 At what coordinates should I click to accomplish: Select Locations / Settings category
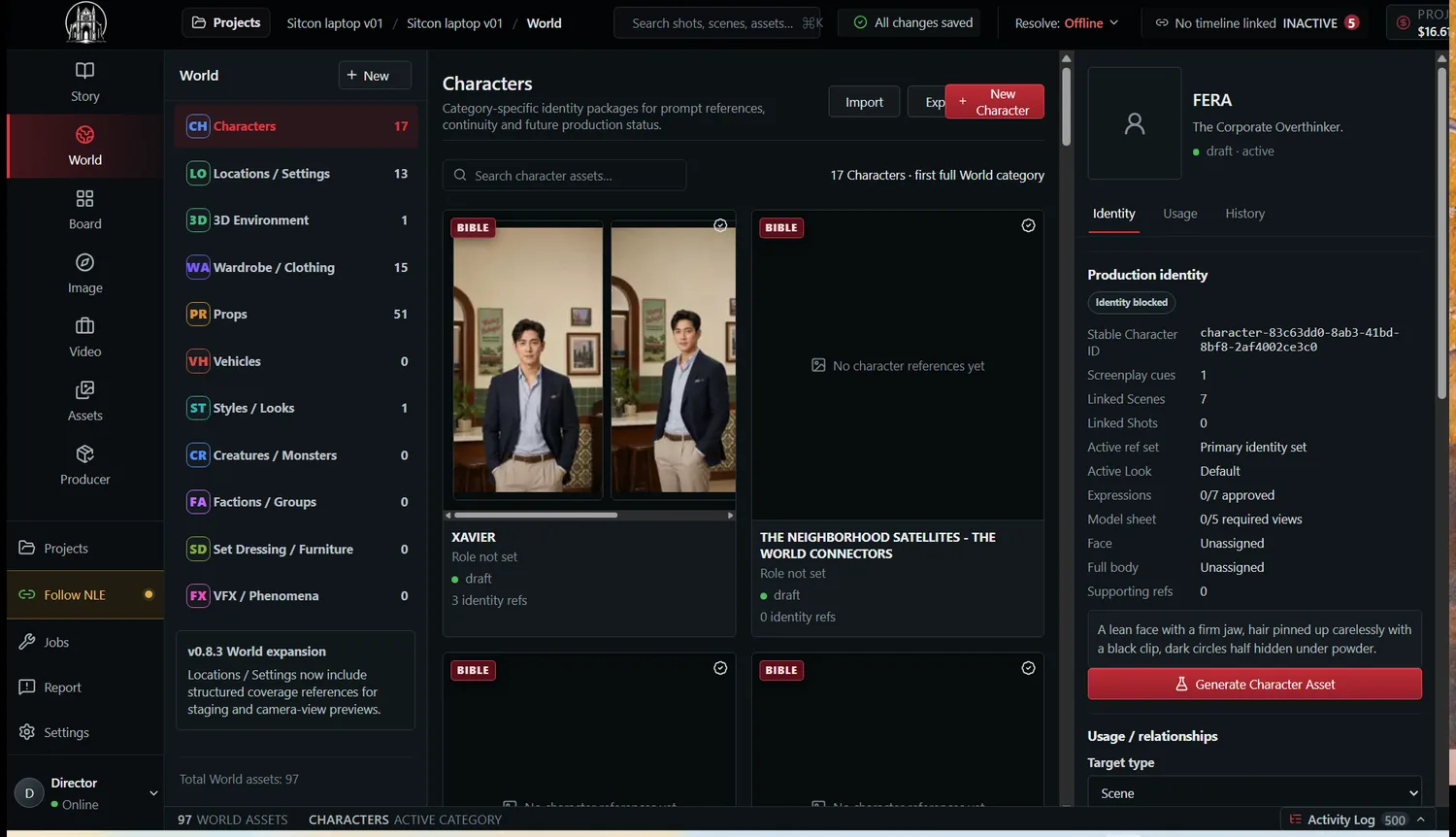(x=296, y=174)
